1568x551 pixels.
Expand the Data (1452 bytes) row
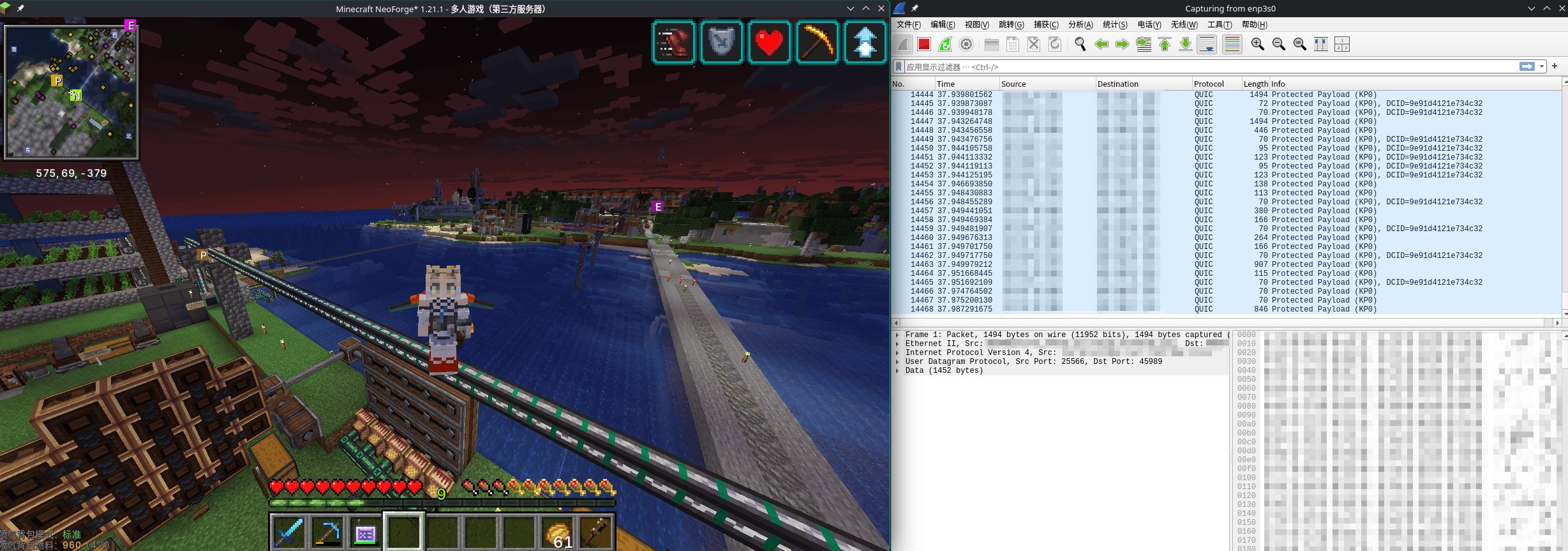(898, 370)
